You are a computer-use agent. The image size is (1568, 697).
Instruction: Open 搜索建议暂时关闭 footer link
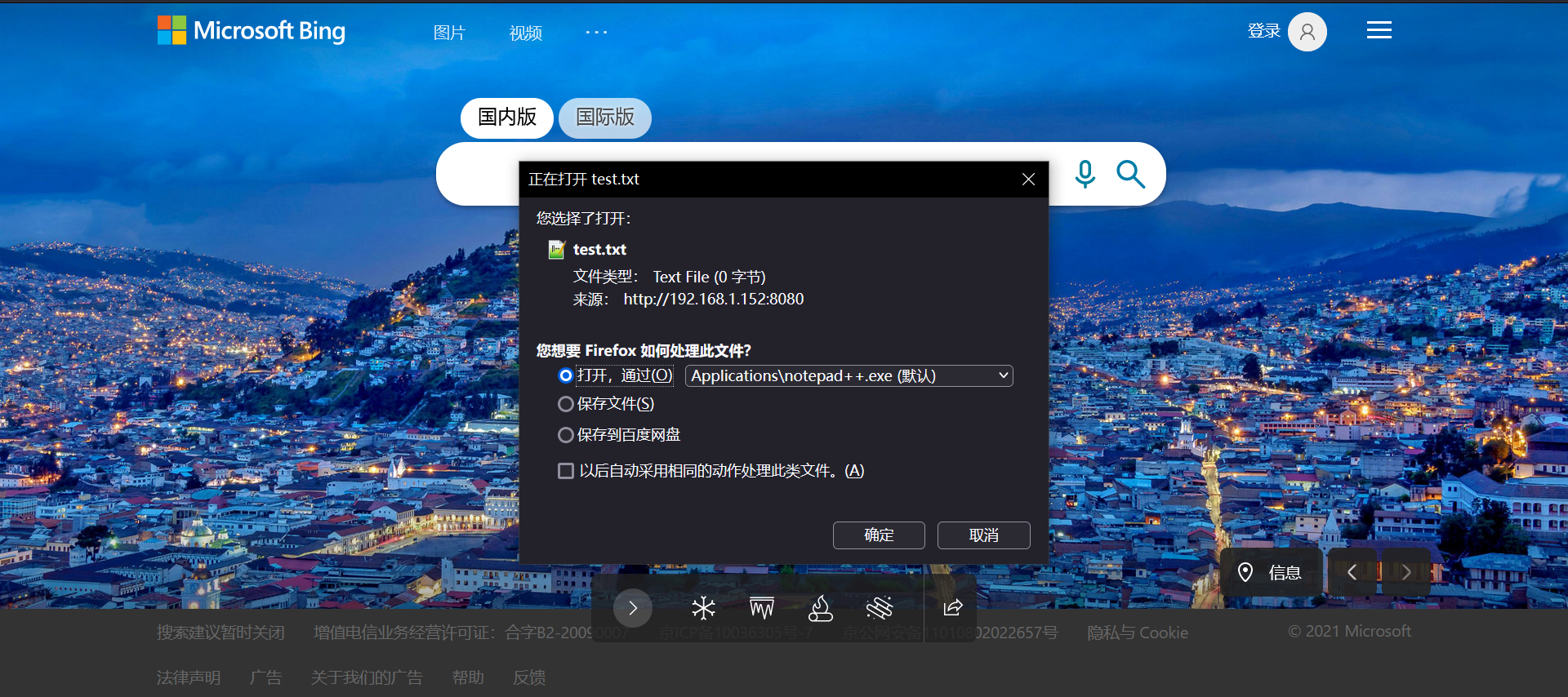coord(220,633)
